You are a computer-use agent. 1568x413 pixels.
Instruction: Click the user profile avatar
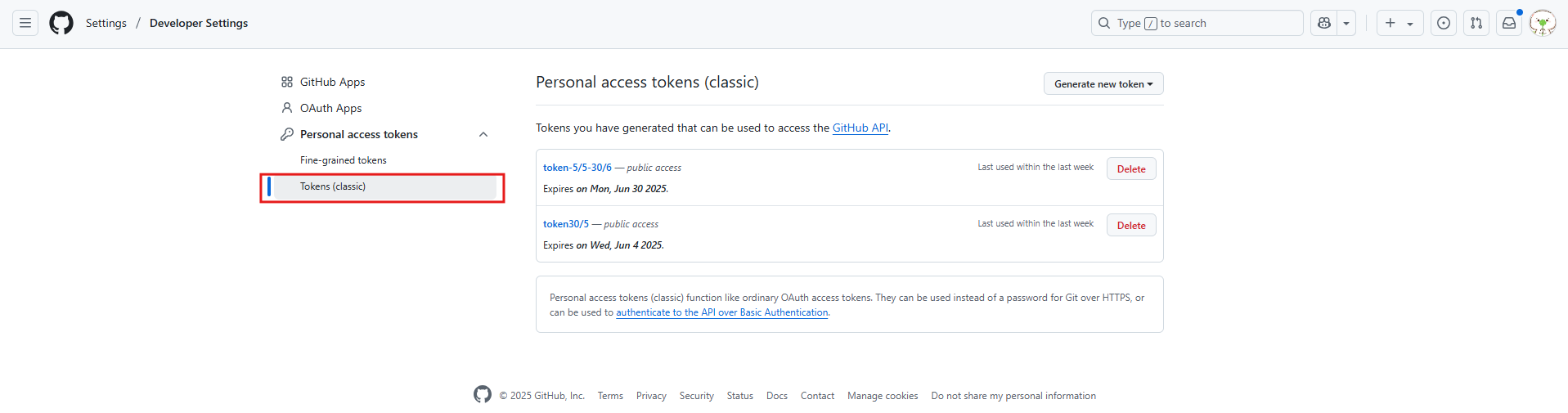click(1543, 23)
